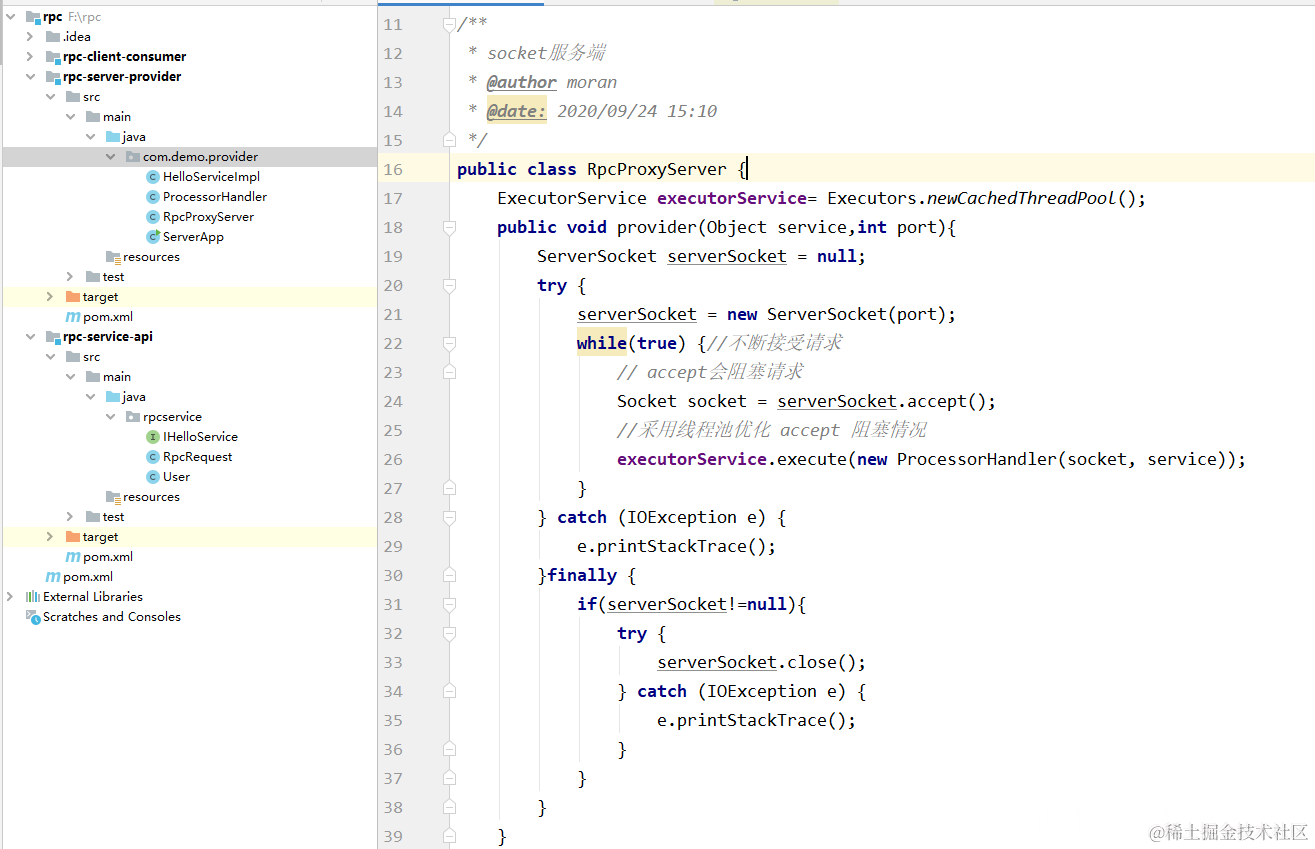Click the "@author" tag on line 13
Screen dimensions: 1315x849
click(522, 82)
